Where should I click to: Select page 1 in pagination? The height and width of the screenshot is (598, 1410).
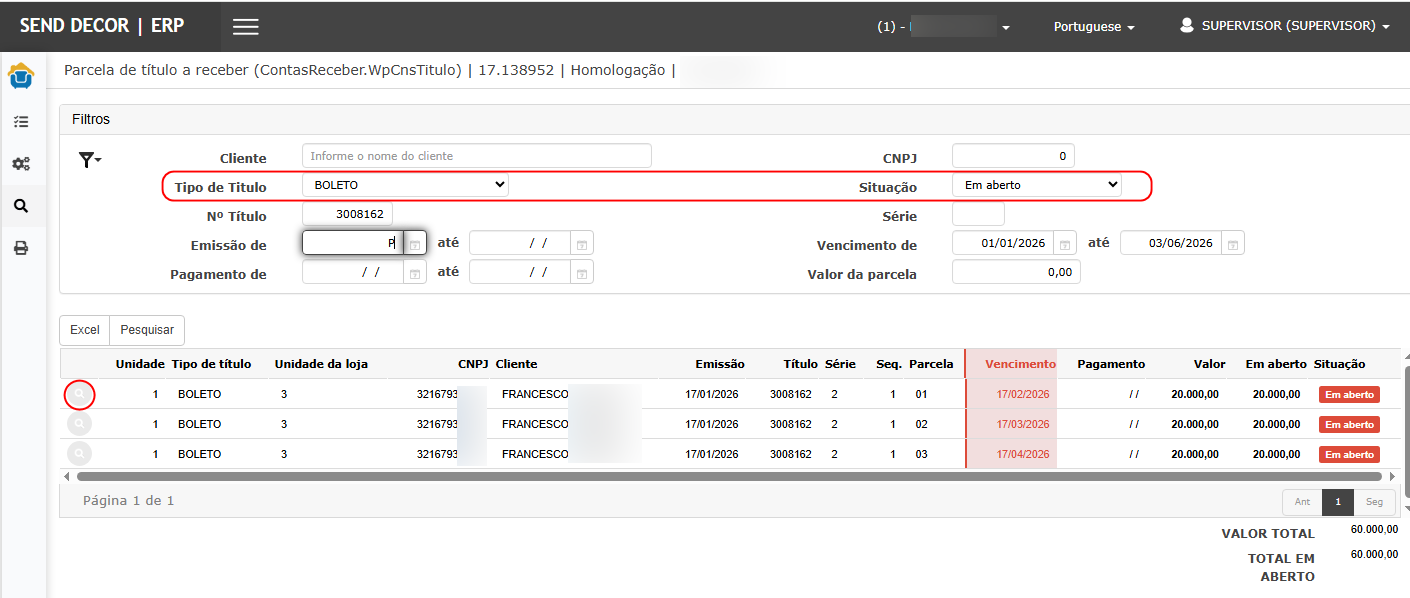1338,502
